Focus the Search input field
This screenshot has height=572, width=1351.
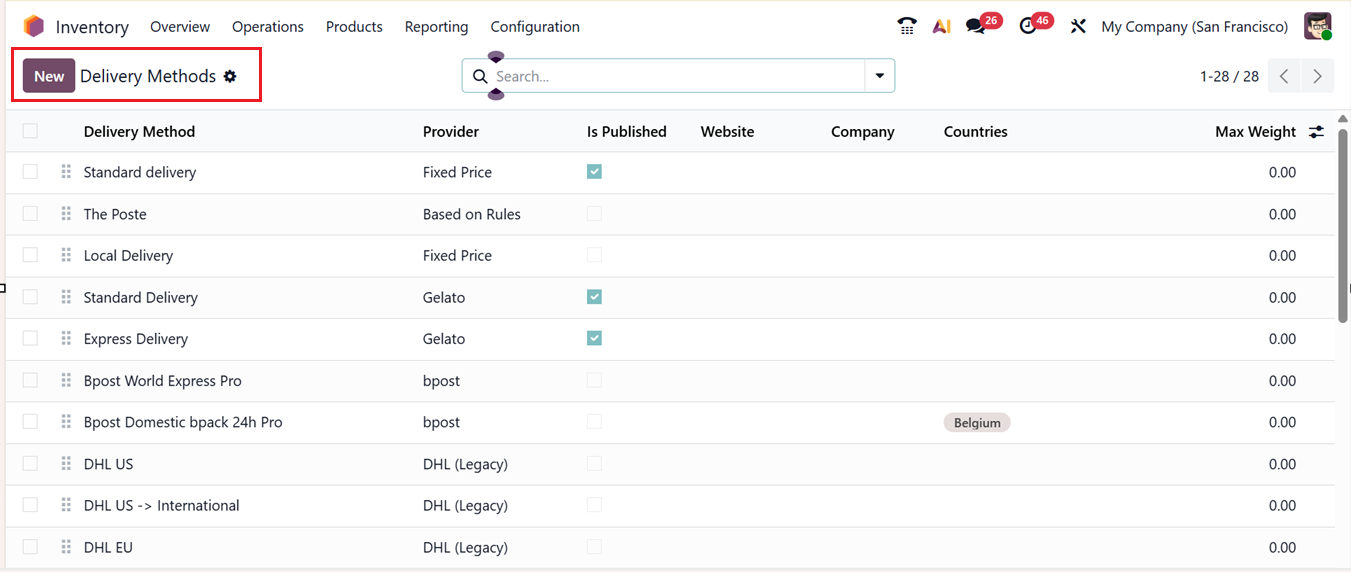tap(676, 76)
